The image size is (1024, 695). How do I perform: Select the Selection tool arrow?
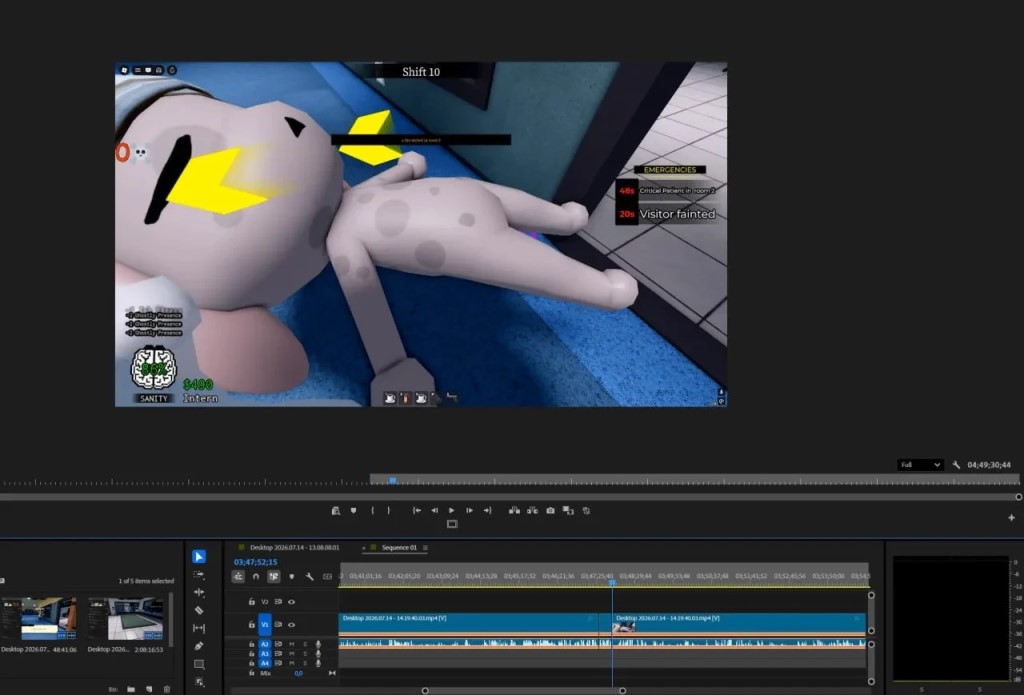point(199,557)
